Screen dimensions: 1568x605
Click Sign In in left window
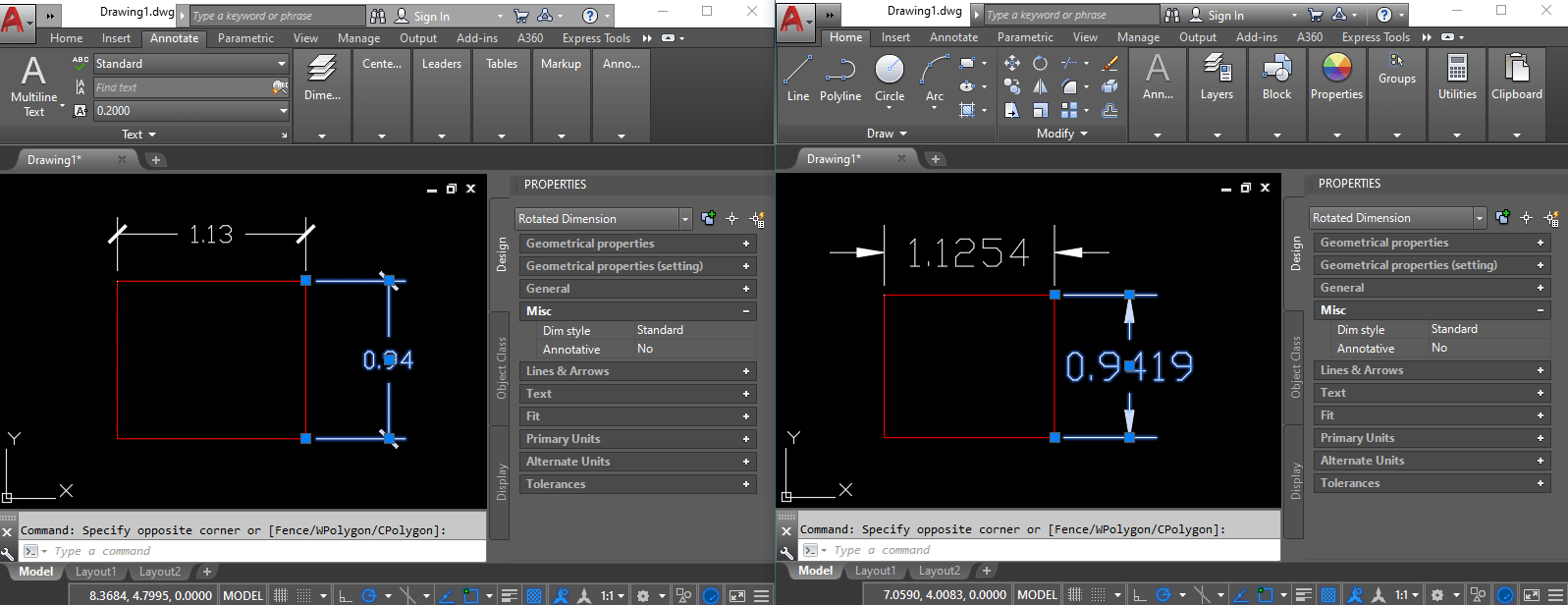point(431,16)
